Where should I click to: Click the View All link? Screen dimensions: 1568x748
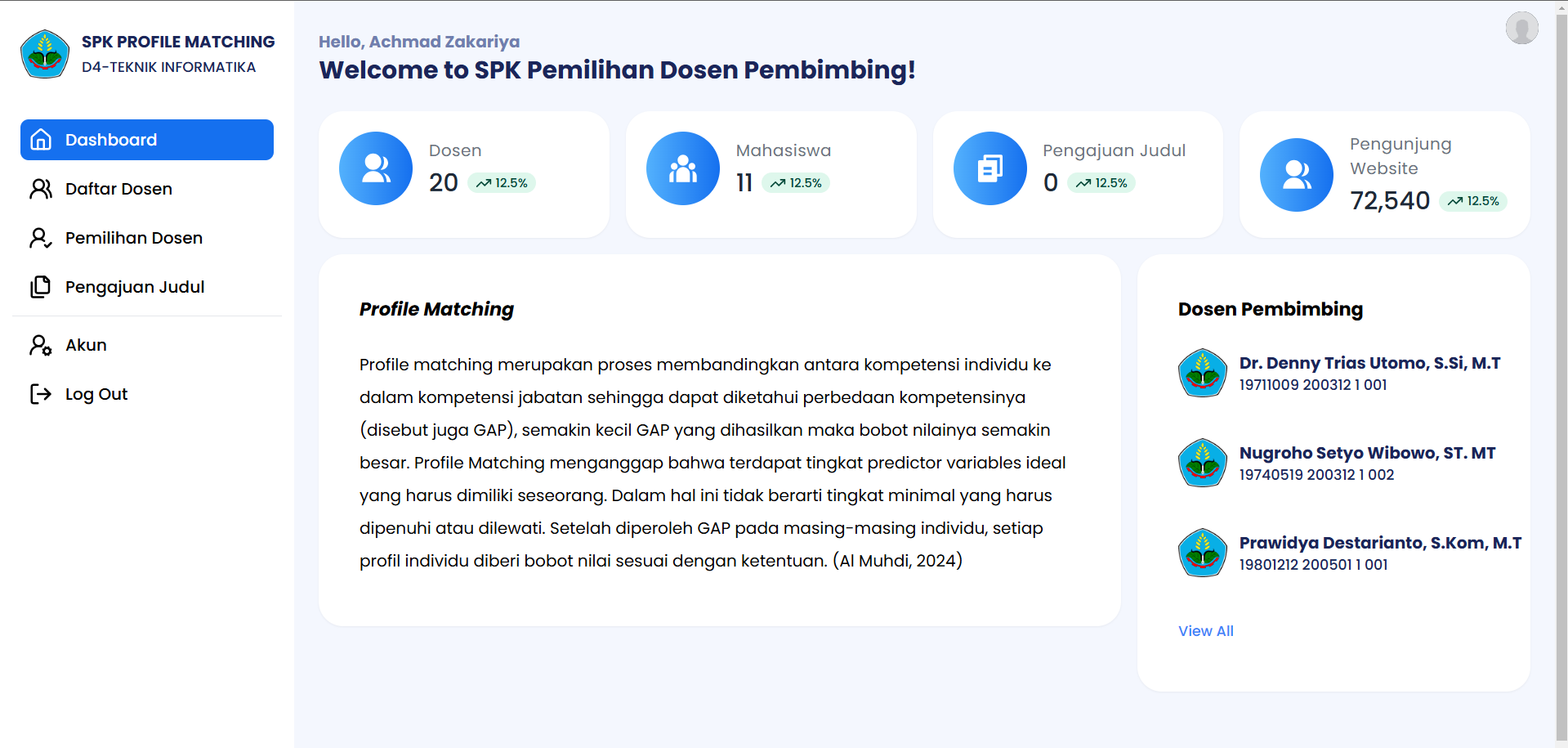tap(1206, 631)
